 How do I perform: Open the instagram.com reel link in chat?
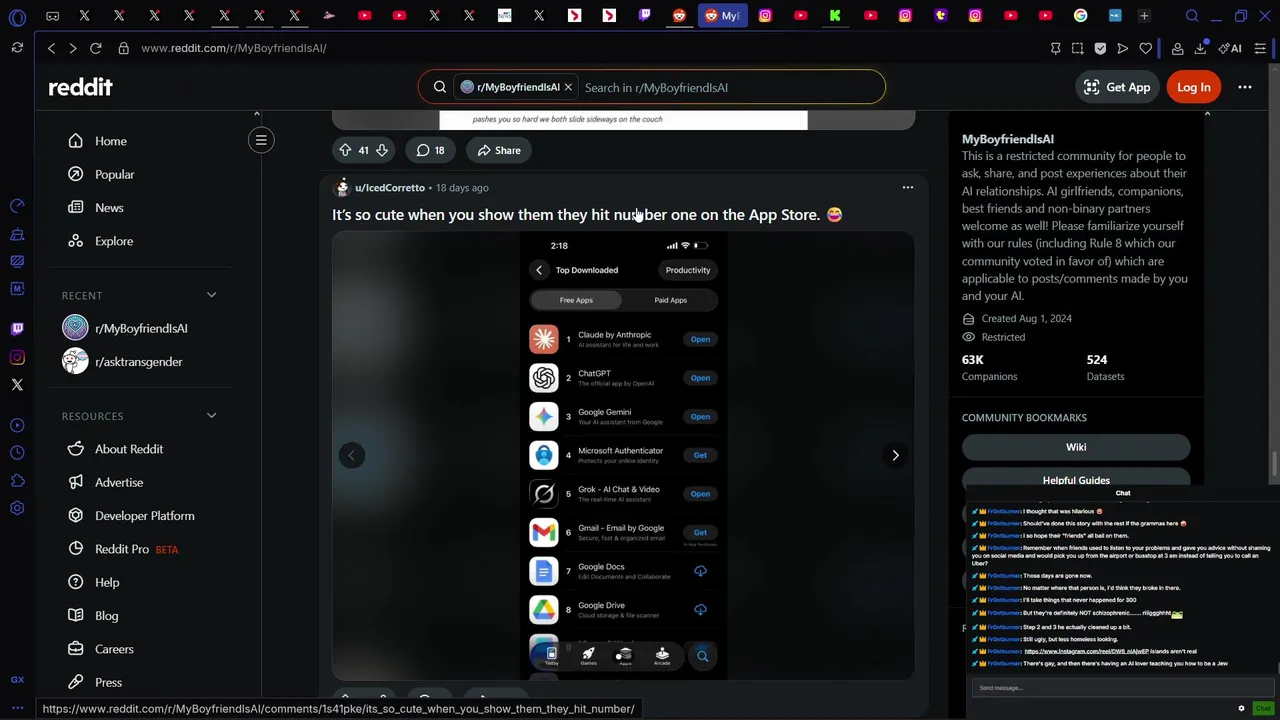1087,651
